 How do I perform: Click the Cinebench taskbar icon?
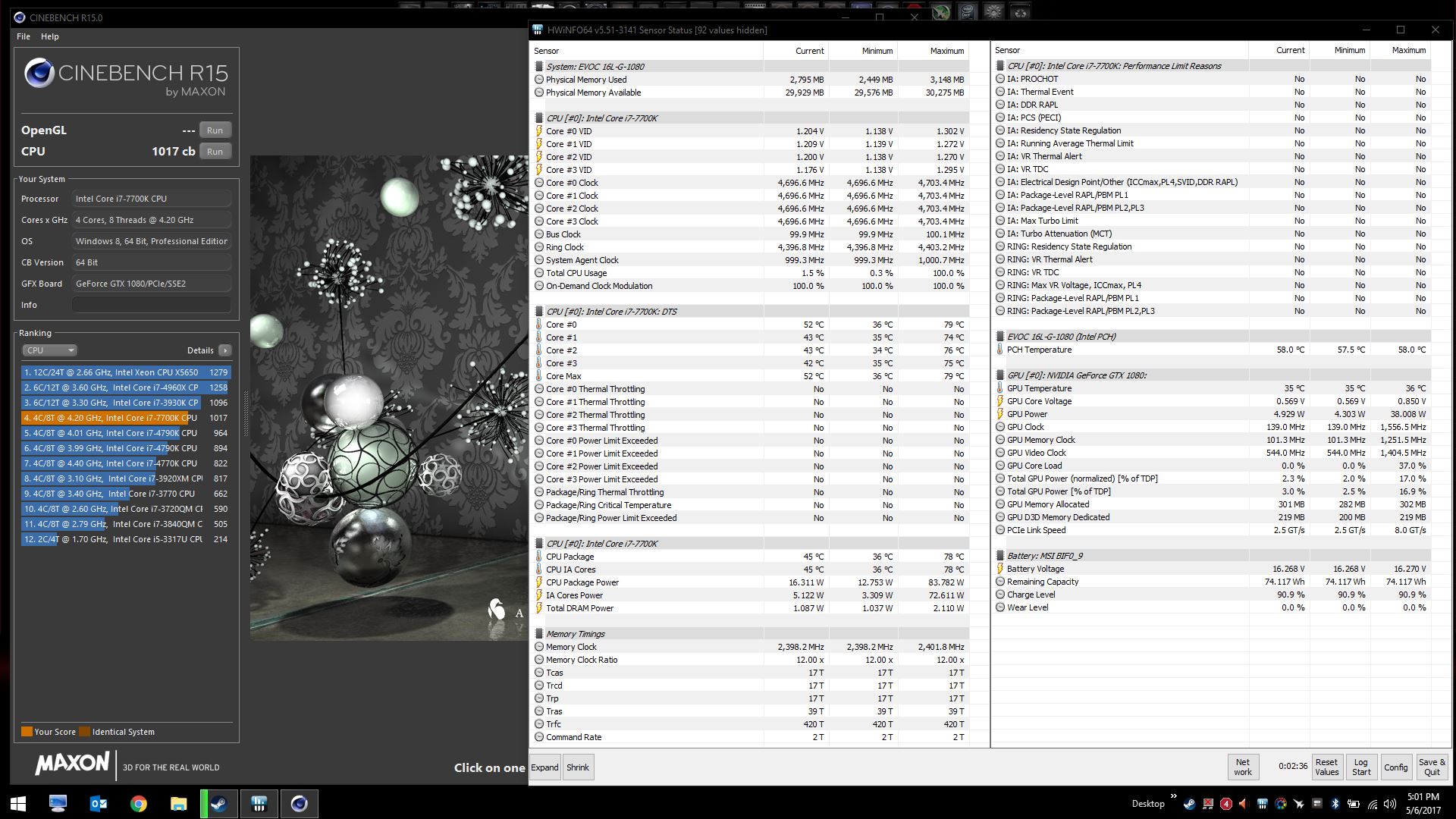tap(299, 804)
